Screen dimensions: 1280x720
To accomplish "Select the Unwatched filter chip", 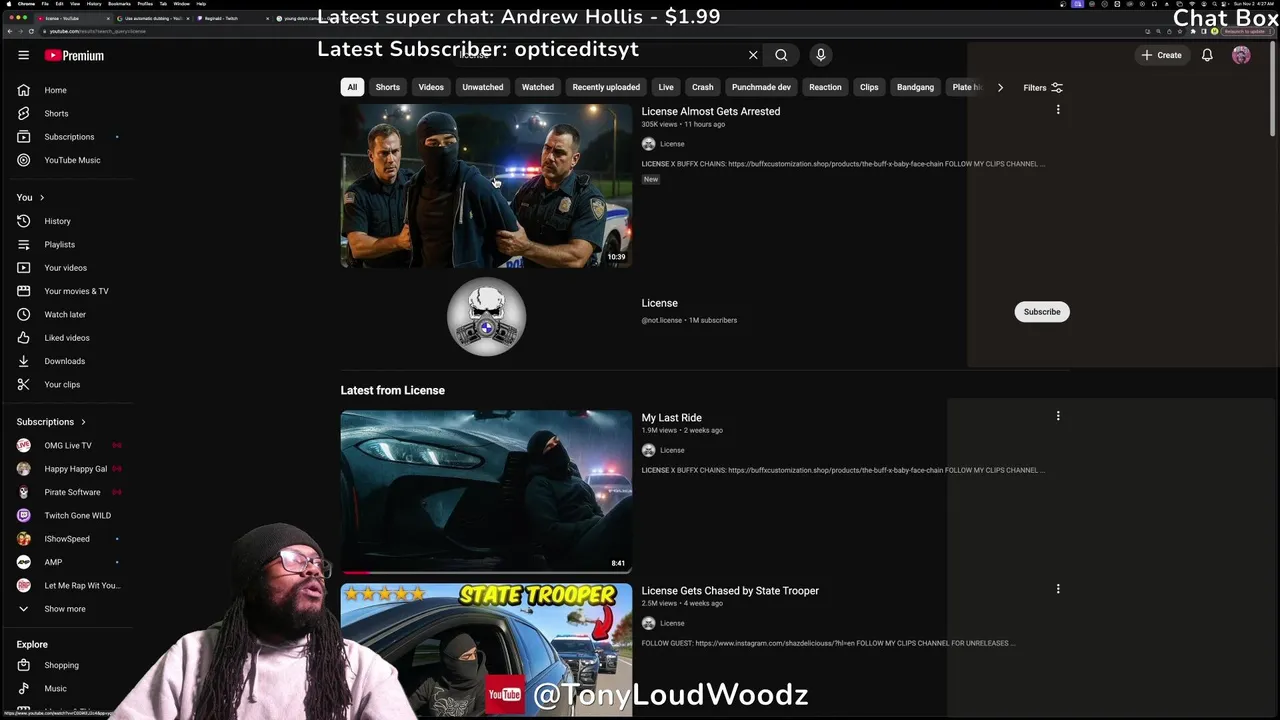I will point(483,87).
